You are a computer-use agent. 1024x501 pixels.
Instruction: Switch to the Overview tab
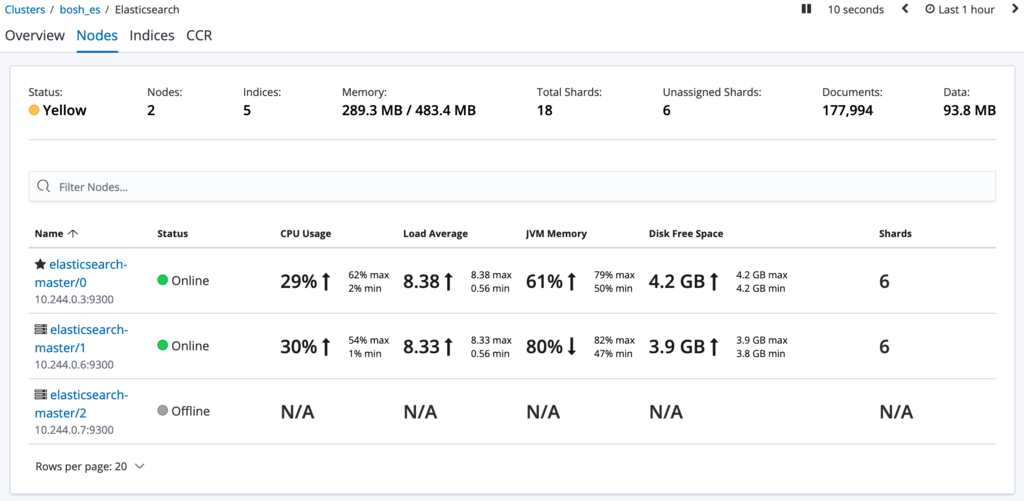35,35
